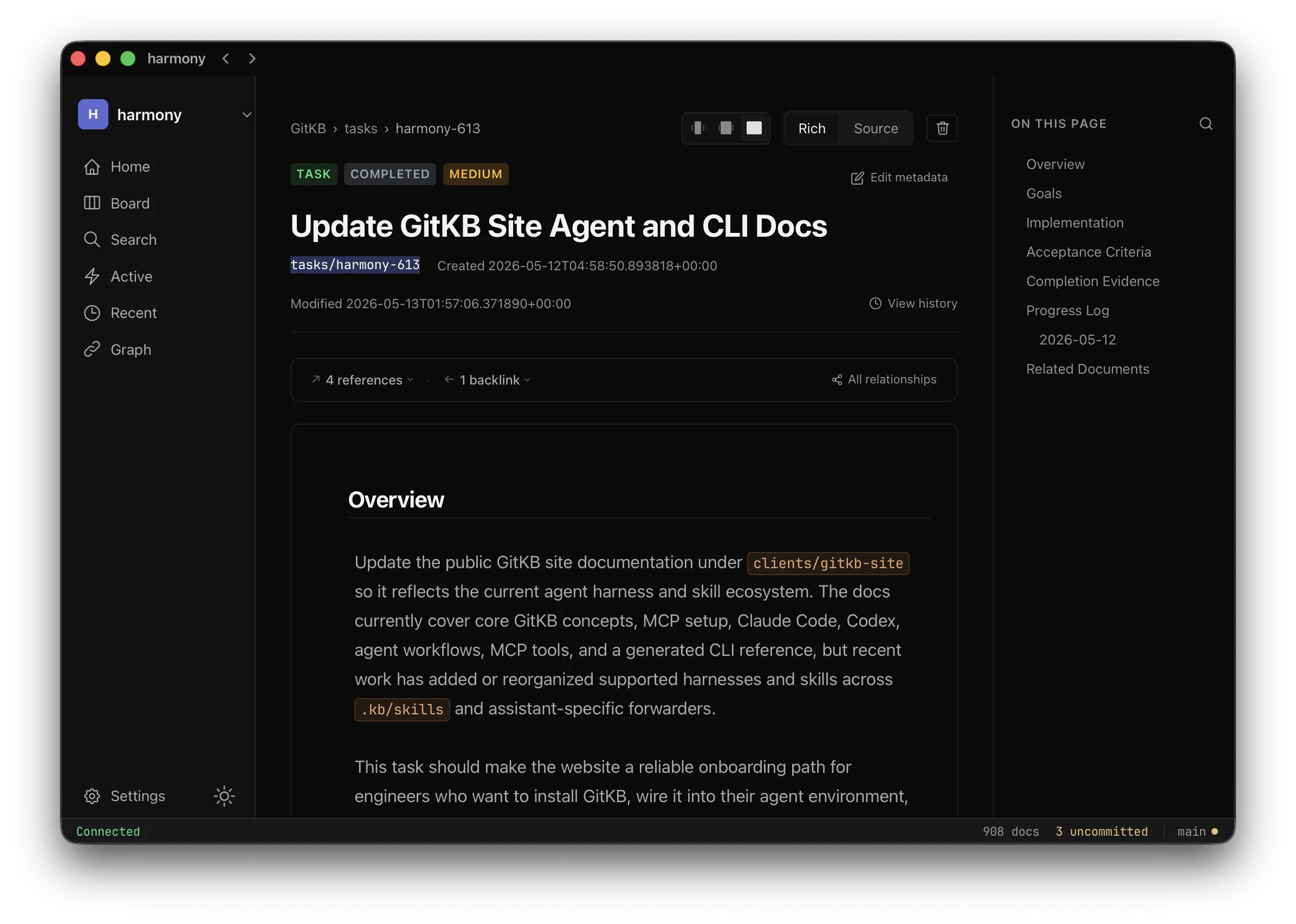The width and height of the screenshot is (1296, 924).
Task: Click Edit metadata
Action: click(x=899, y=178)
